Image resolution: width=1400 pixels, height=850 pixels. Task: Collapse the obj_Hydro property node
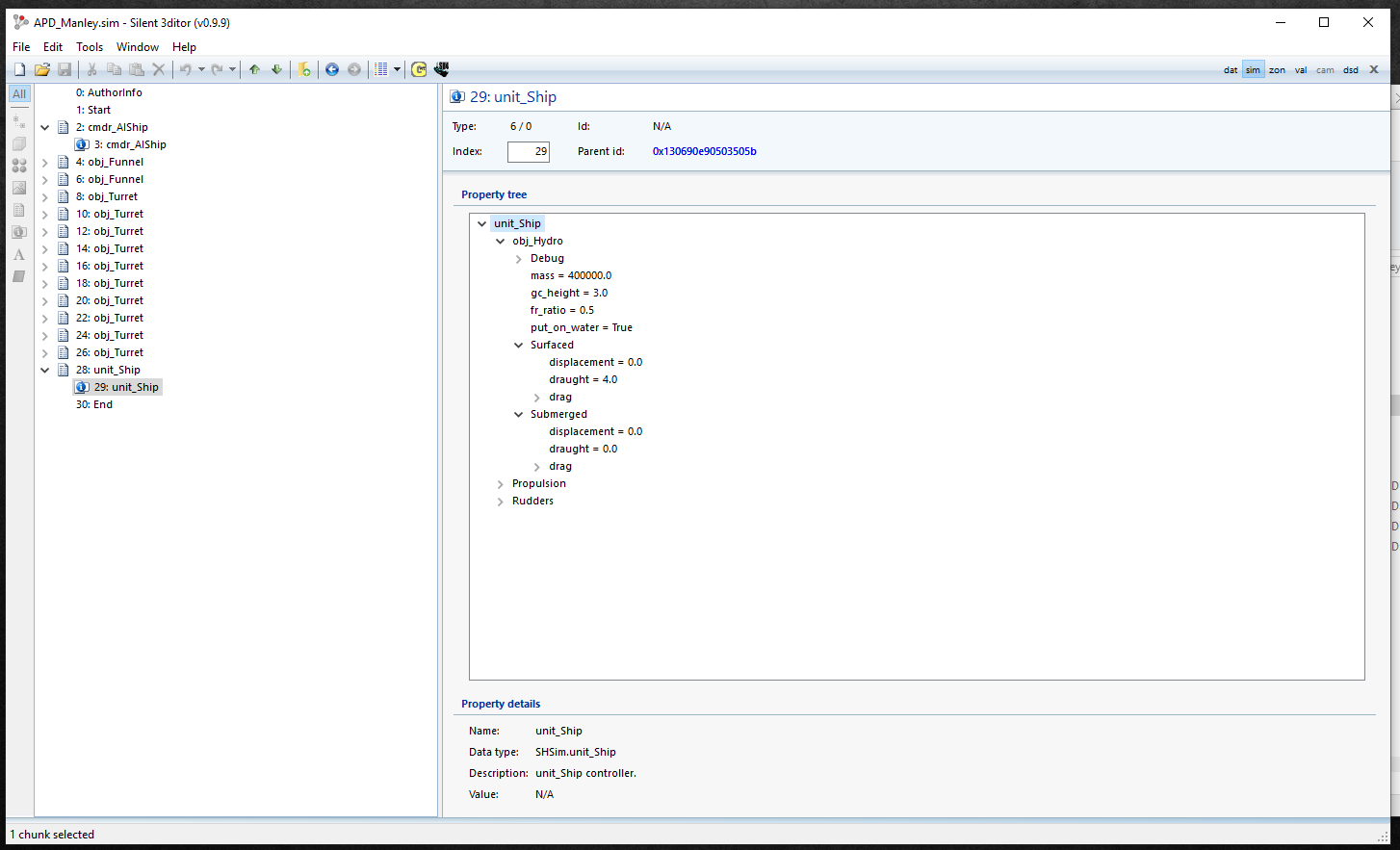pos(501,241)
